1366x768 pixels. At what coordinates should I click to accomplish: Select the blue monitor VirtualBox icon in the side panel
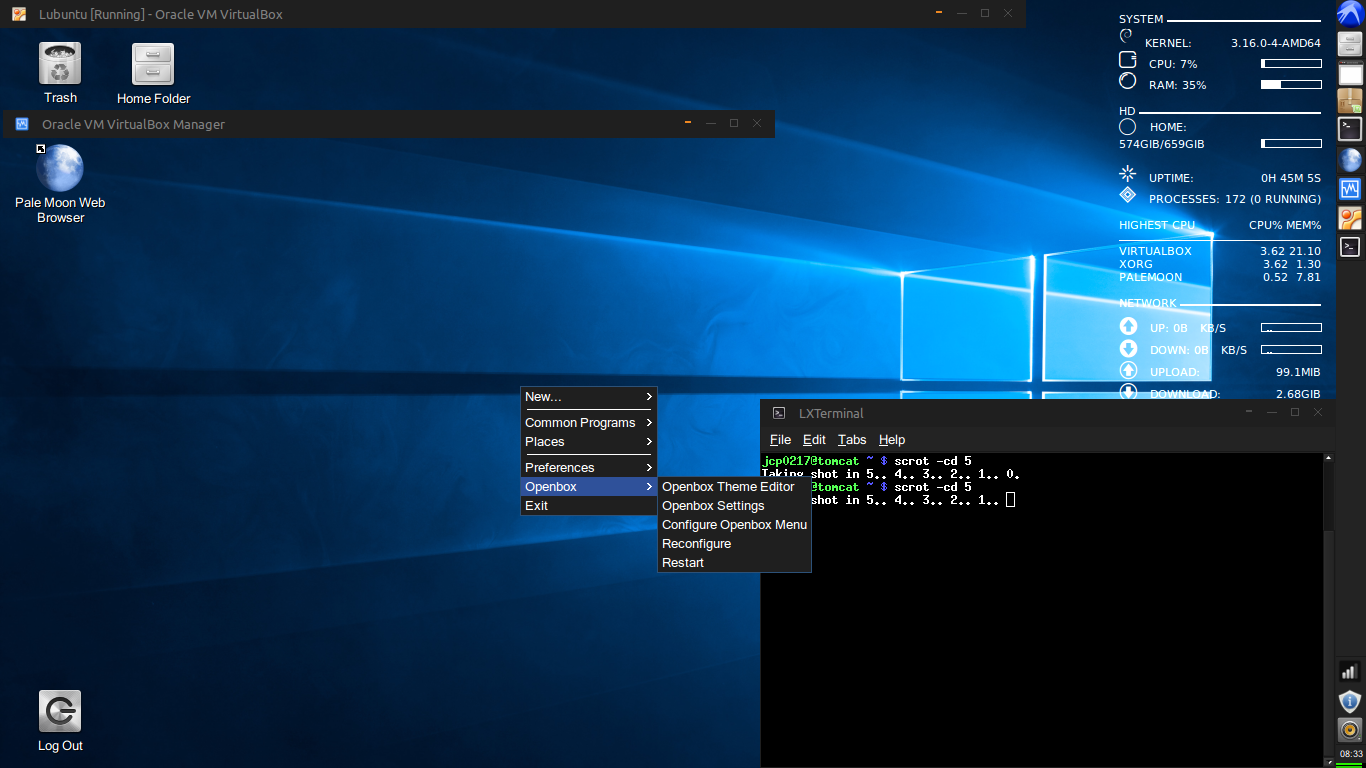pos(1350,188)
